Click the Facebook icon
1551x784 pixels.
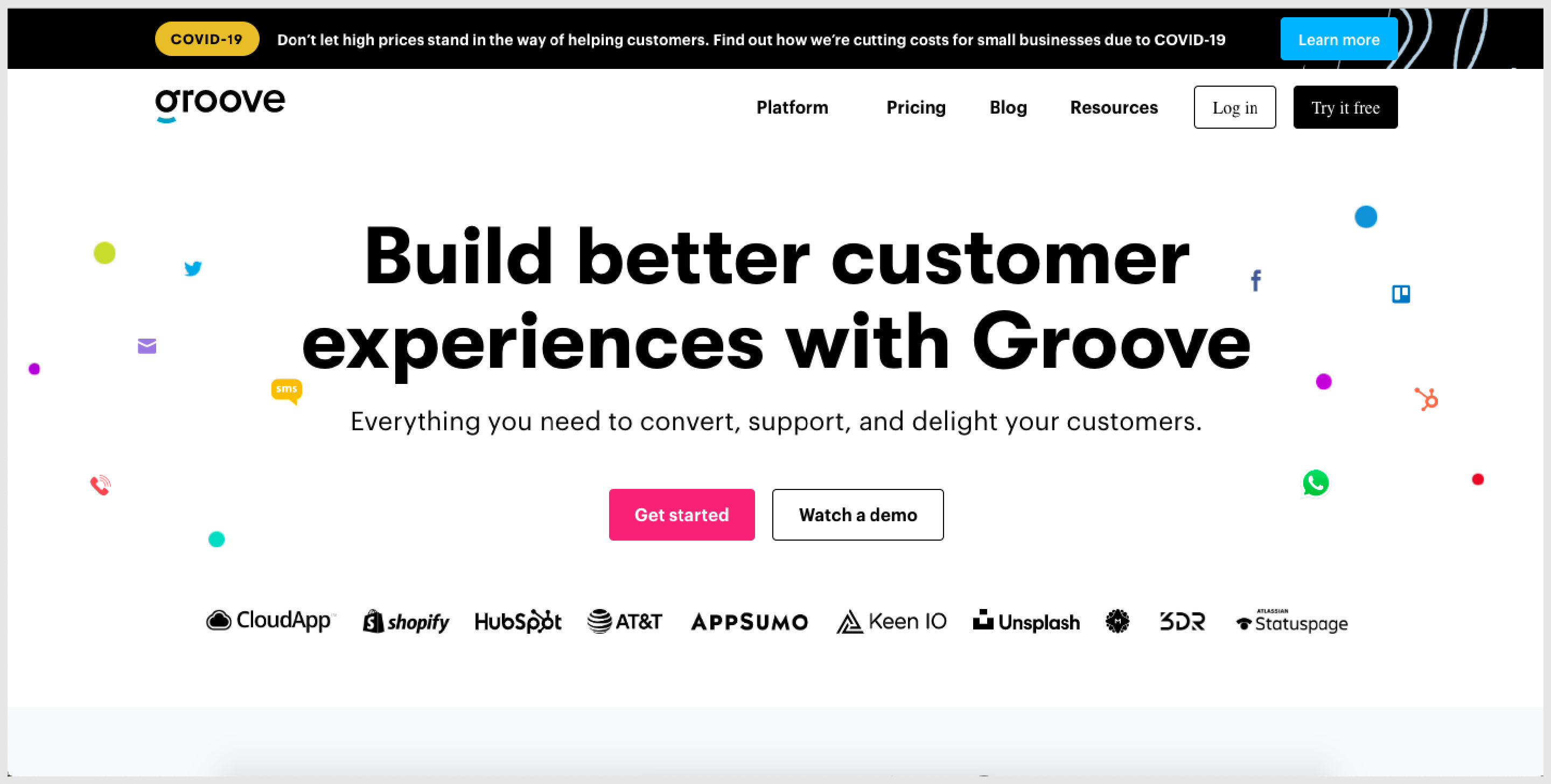coord(1256,283)
